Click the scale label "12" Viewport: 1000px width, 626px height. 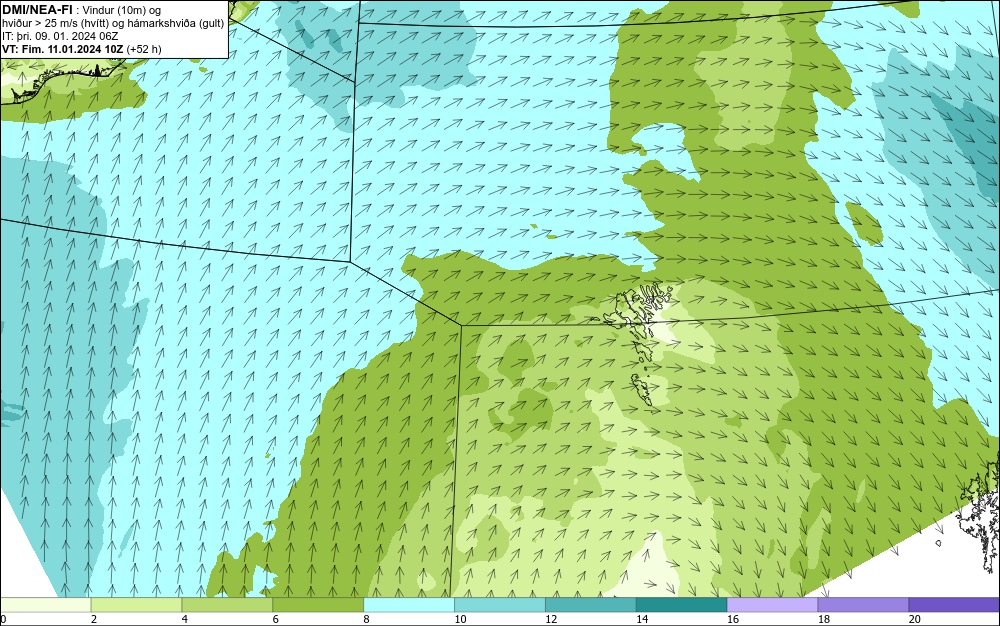coord(551,619)
